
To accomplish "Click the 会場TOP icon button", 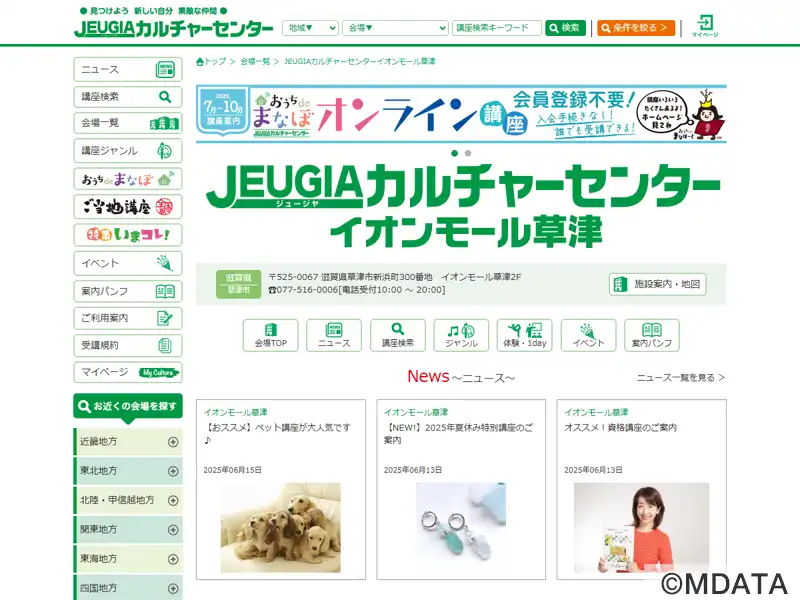I will [x=270, y=335].
